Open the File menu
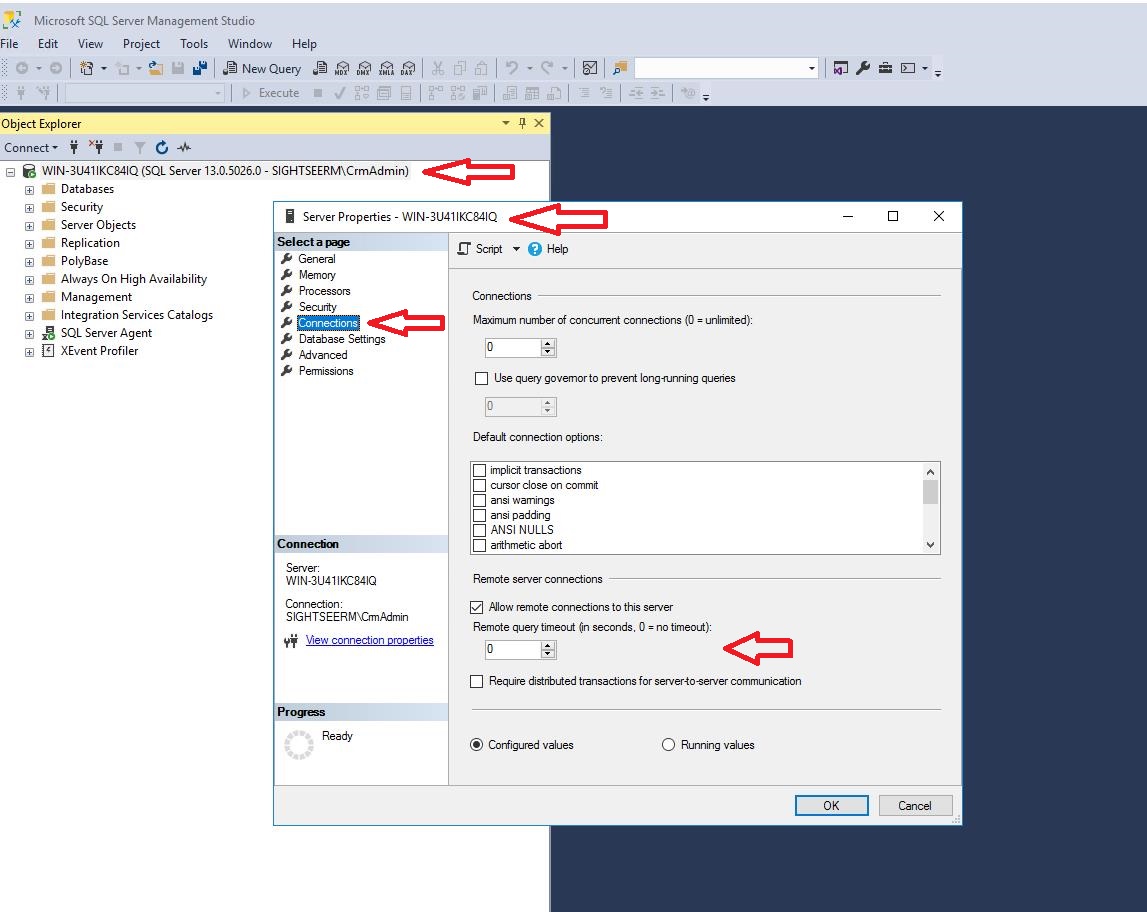Screen dimensions: 1147x912 point(10,44)
